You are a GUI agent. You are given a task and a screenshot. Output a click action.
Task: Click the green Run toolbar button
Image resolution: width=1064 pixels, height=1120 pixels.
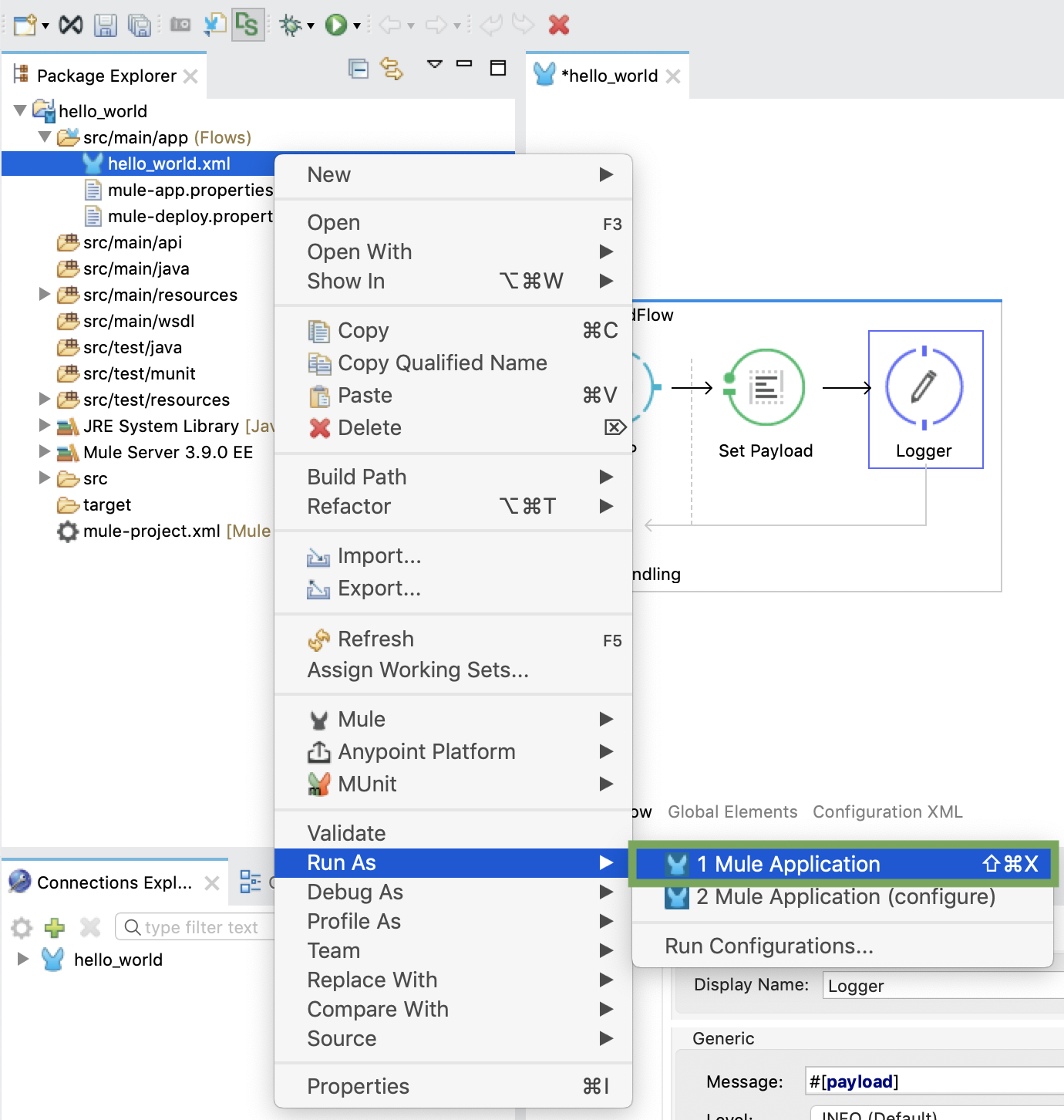pyautogui.click(x=336, y=25)
